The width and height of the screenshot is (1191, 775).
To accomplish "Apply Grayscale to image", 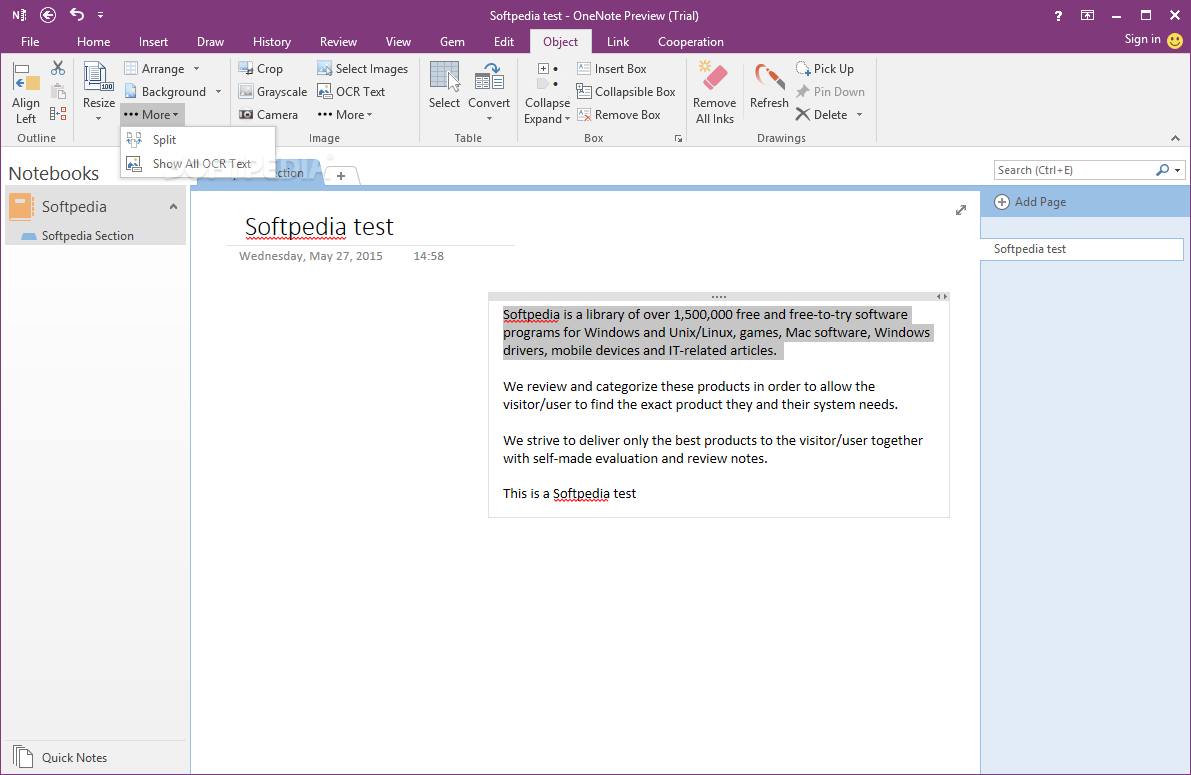I will [273, 91].
